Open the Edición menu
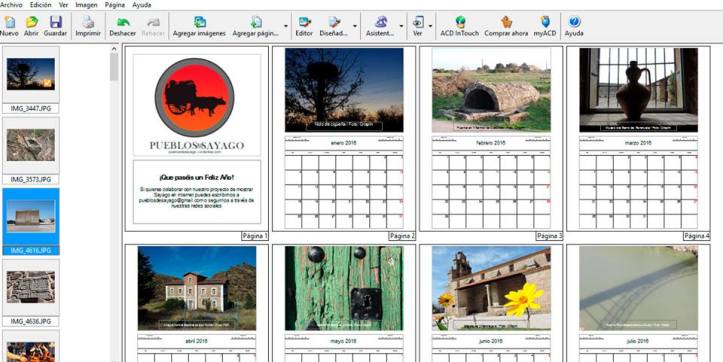Screen dimensions: 723x362 [x=41, y=5]
